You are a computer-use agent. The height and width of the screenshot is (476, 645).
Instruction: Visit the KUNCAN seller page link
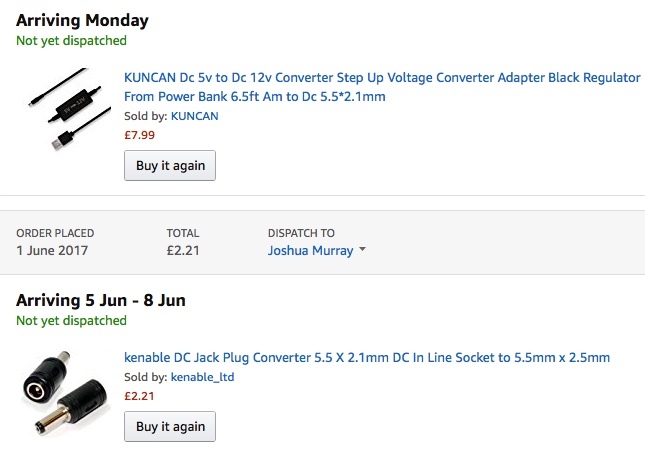coord(195,116)
